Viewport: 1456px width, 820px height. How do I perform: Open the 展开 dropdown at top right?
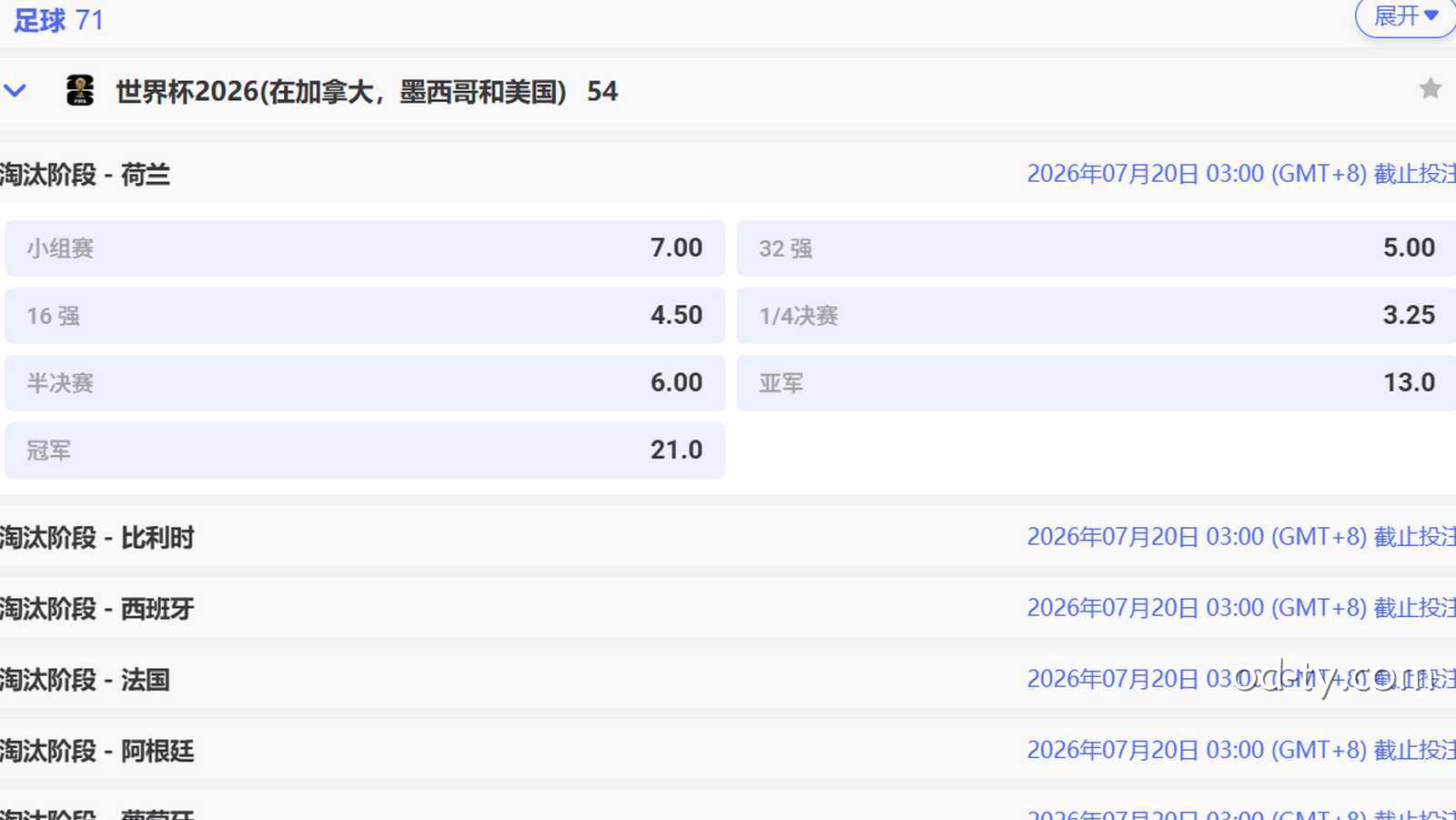(x=1404, y=16)
